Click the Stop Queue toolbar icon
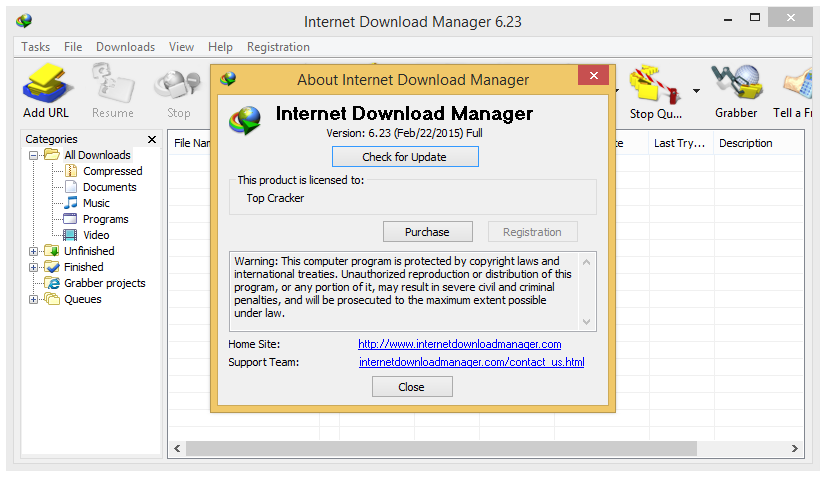 [x=655, y=84]
